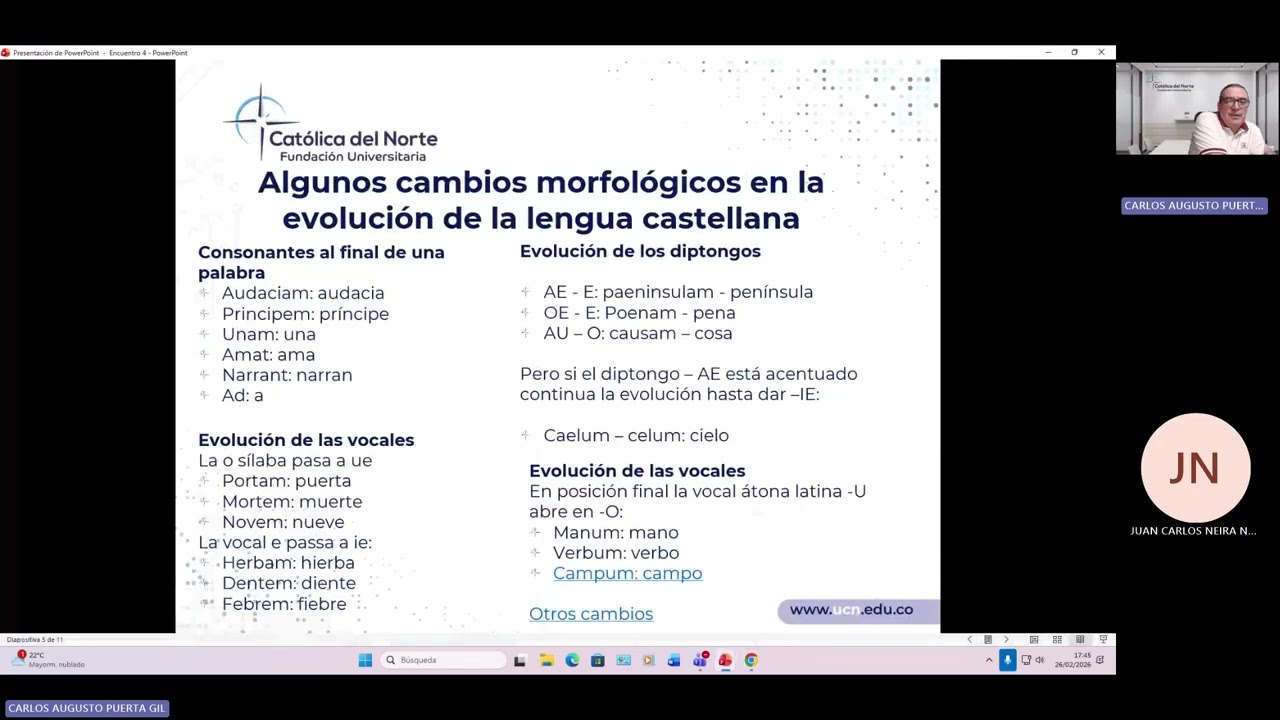This screenshot has width=1280, height=720.
Task: Click the bullet 'Audaciam: audacia'
Action: (x=303, y=293)
